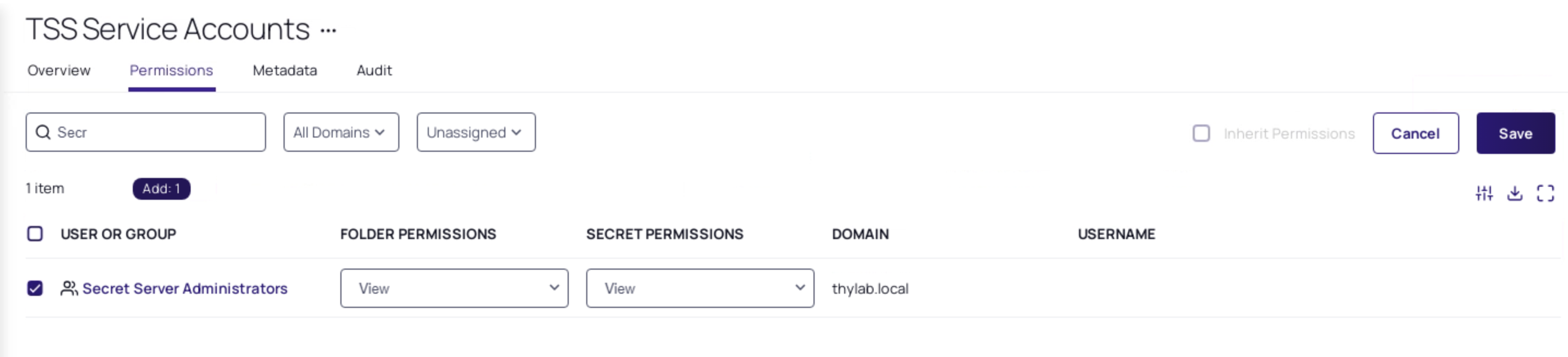Focus the search field containing Secr
This screenshot has height=357, width=1568.
tap(145, 132)
